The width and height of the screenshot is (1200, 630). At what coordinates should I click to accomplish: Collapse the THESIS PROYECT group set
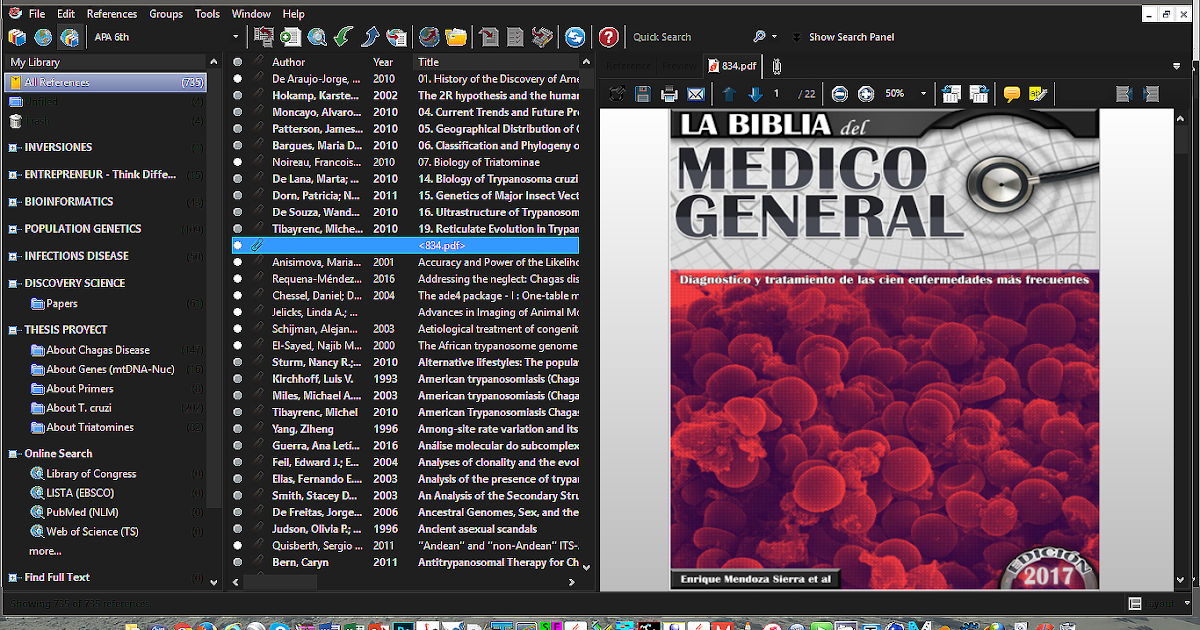click(x=14, y=329)
